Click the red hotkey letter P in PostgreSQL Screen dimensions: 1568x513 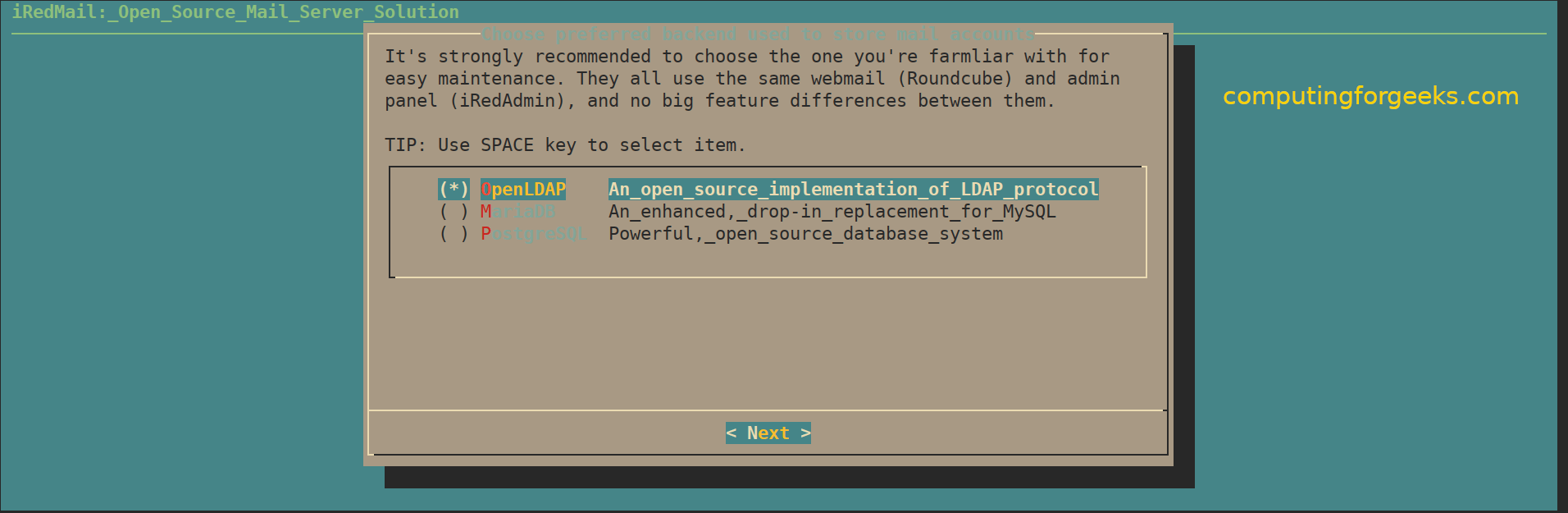click(486, 234)
